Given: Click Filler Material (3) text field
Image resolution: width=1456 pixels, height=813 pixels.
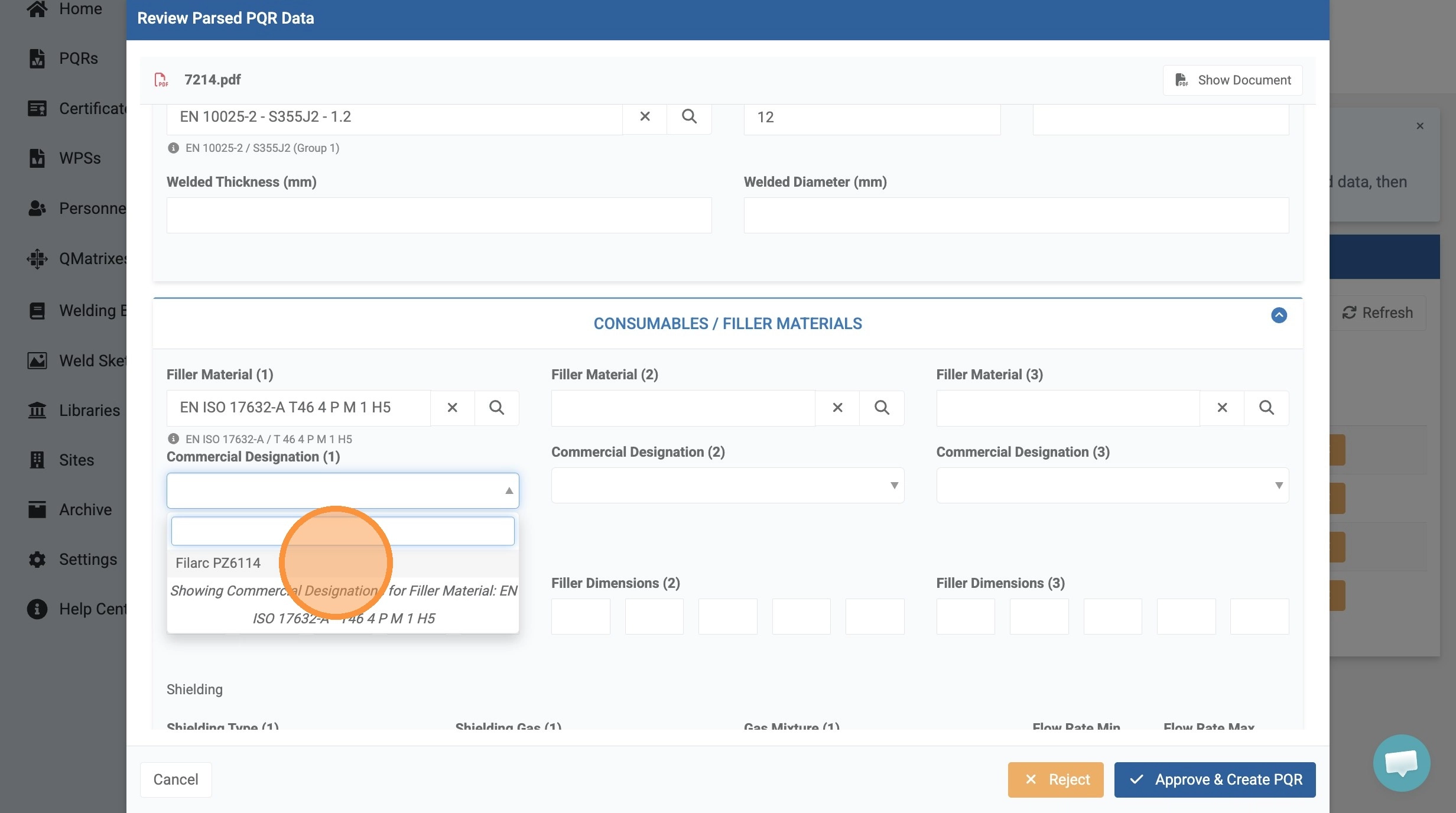Looking at the screenshot, I should coord(1068,408).
